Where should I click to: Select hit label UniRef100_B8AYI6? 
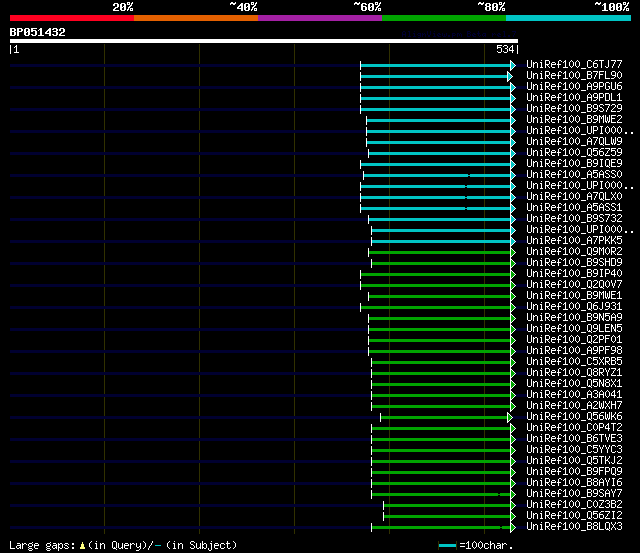574,483
